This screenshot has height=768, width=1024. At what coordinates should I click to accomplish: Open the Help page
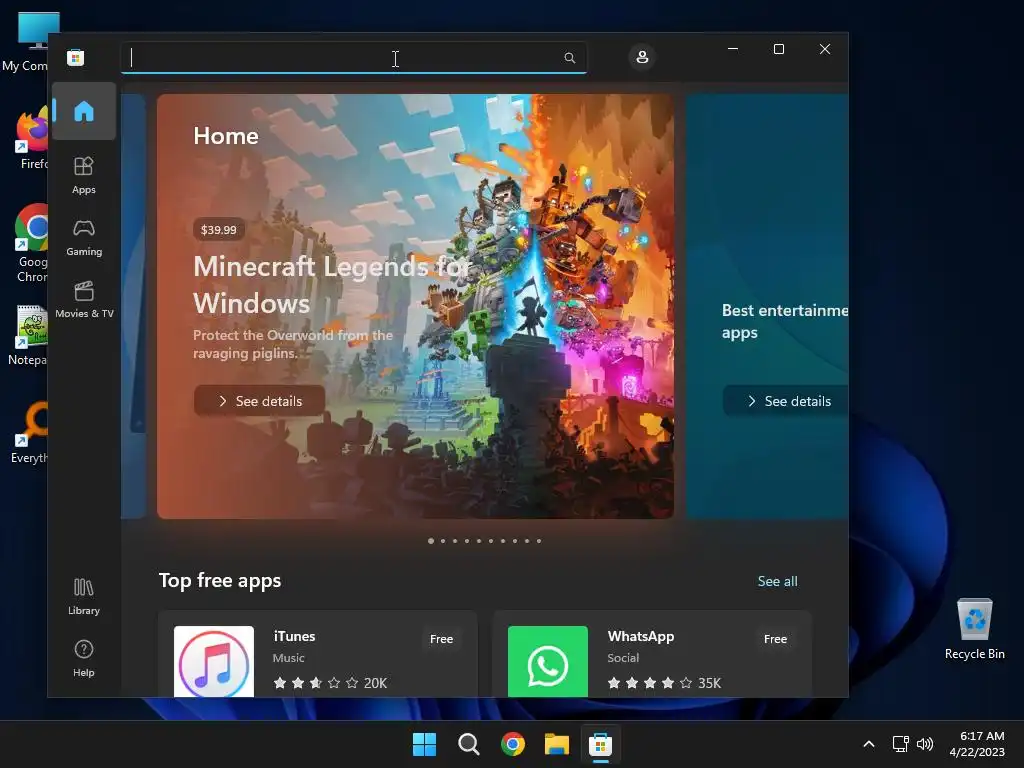(84, 658)
